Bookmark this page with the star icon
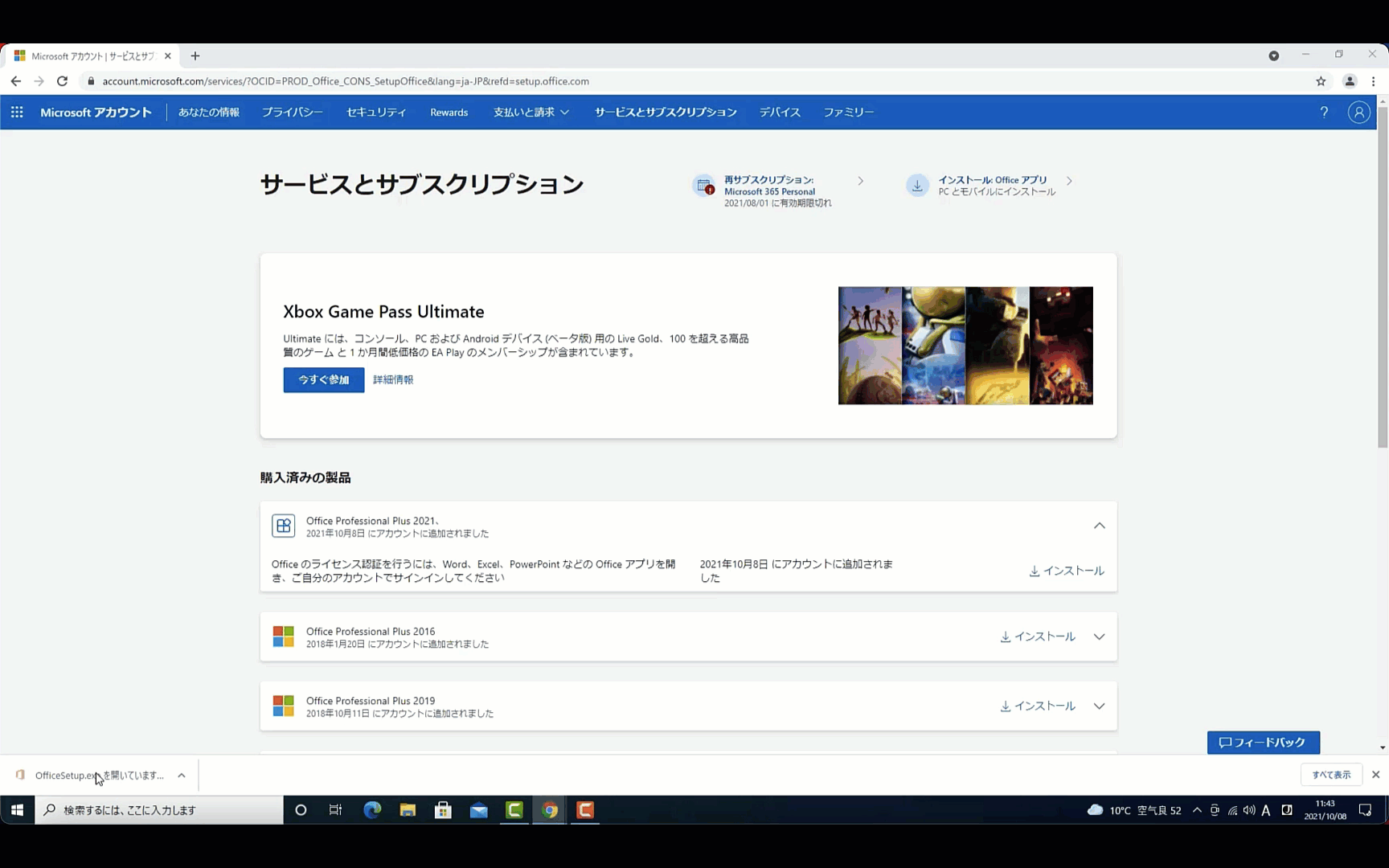1389x868 pixels. (1321, 81)
